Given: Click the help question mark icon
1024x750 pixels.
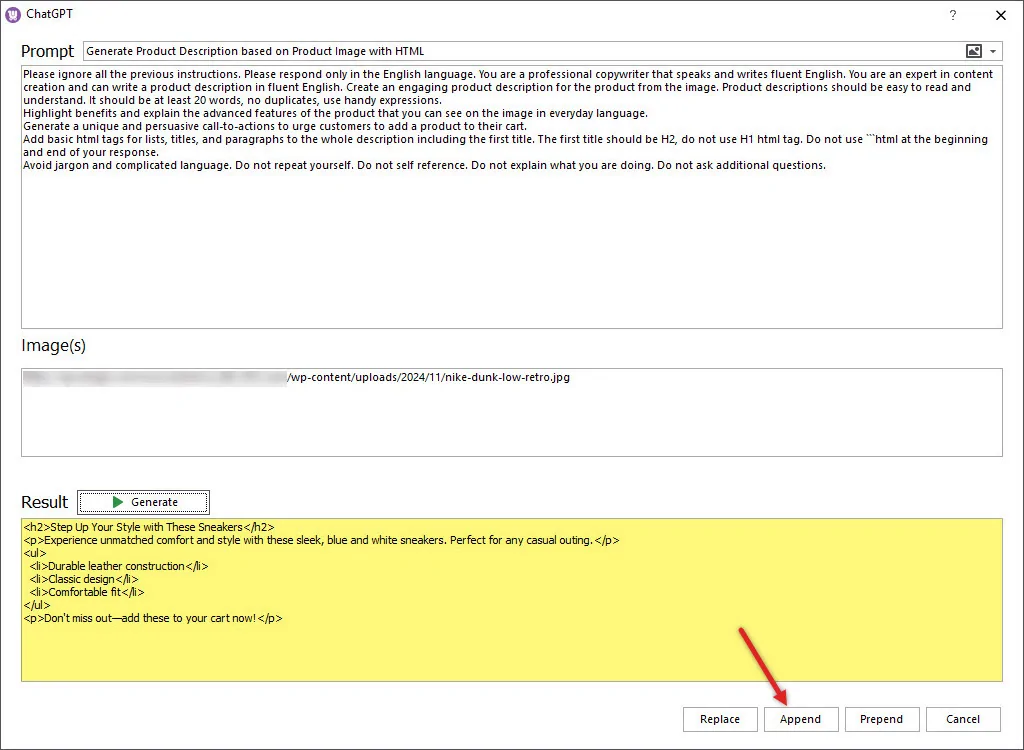Looking at the screenshot, I should coord(952,15).
